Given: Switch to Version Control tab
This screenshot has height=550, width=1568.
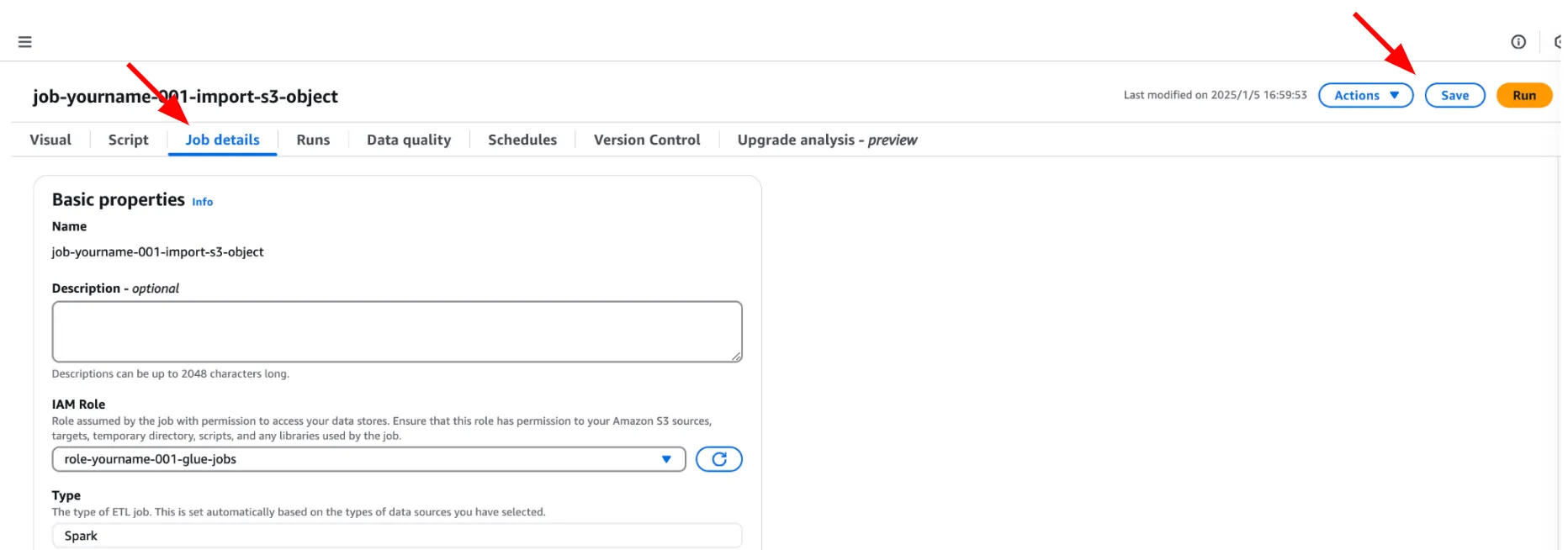Looking at the screenshot, I should click(647, 140).
